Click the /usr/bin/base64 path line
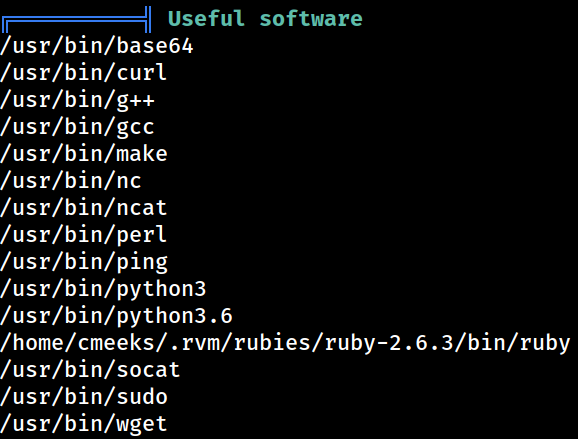 coord(97,46)
